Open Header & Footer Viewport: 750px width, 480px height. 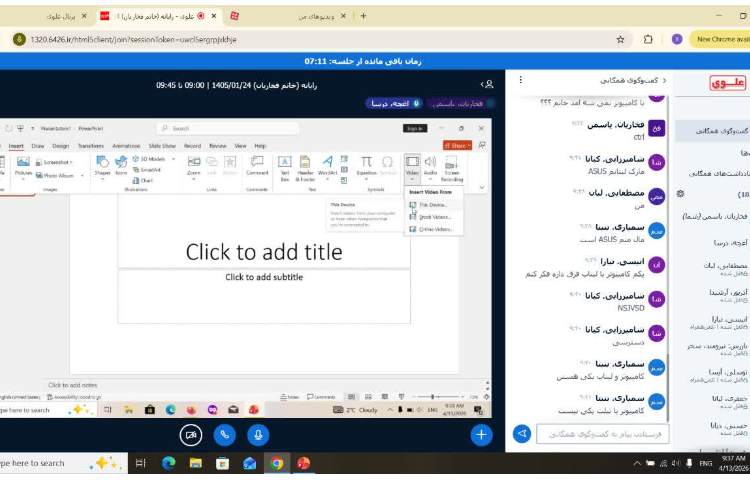pyautogui.click(x=305, y=167)
